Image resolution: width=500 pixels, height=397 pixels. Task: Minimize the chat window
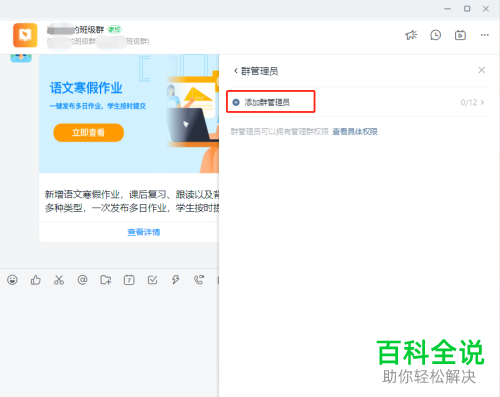448,9
